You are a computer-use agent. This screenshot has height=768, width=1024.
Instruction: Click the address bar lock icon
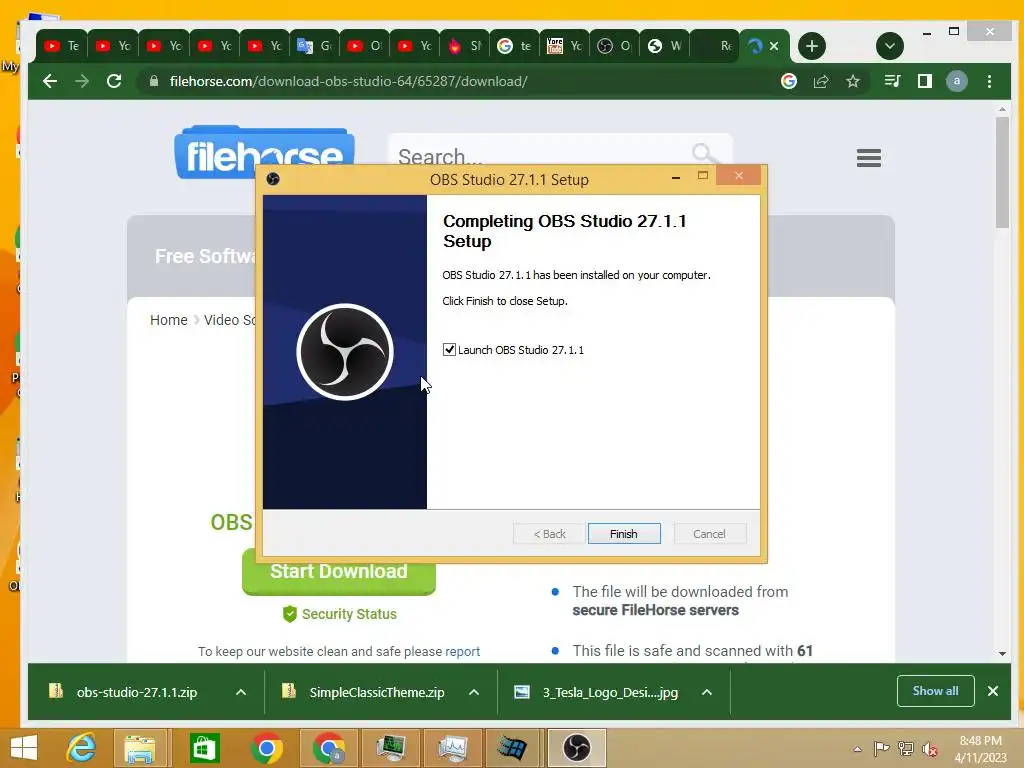pyautogui.click(x=154, y=81)
